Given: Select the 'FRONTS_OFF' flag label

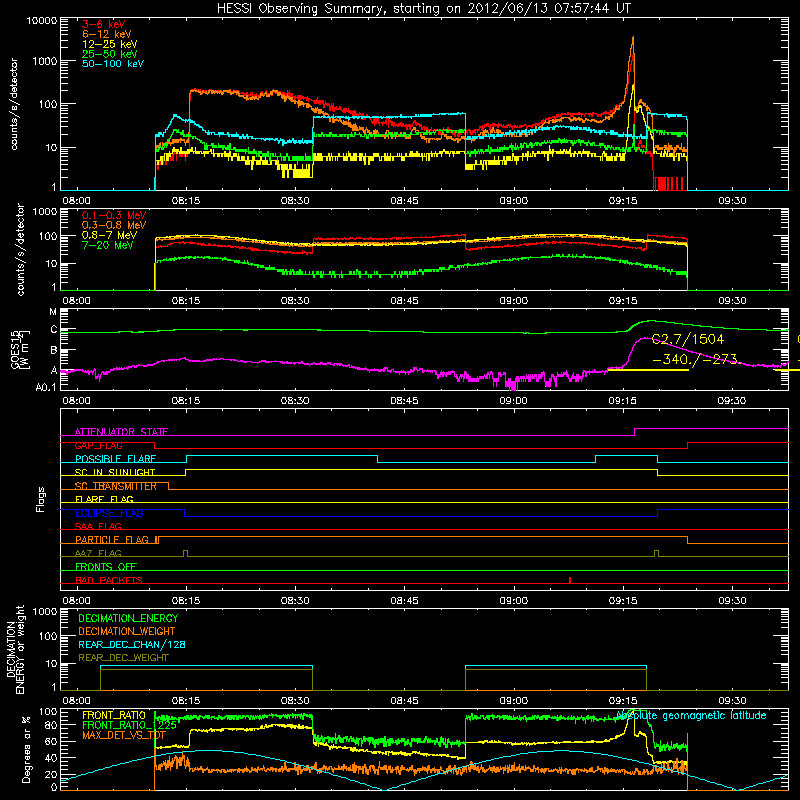Looking at the screenshot, I should [x=106, y=567].
